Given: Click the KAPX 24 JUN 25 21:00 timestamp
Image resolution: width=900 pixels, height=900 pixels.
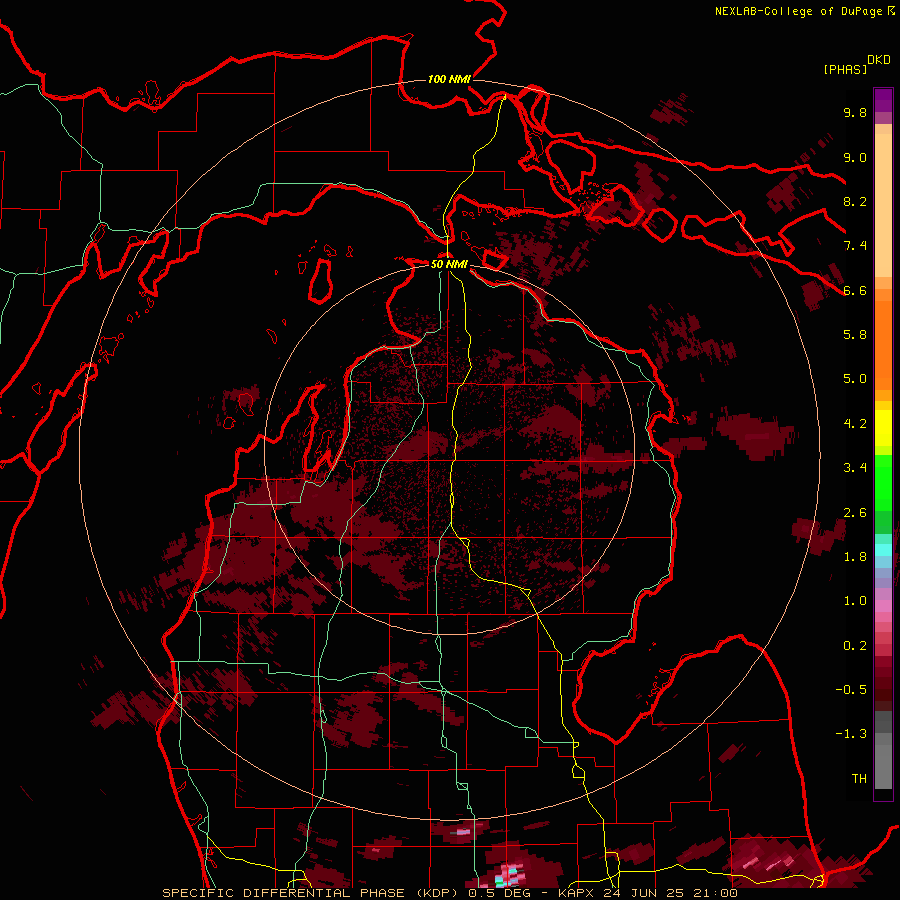Looking at the screenshot, I should (647, 893).
